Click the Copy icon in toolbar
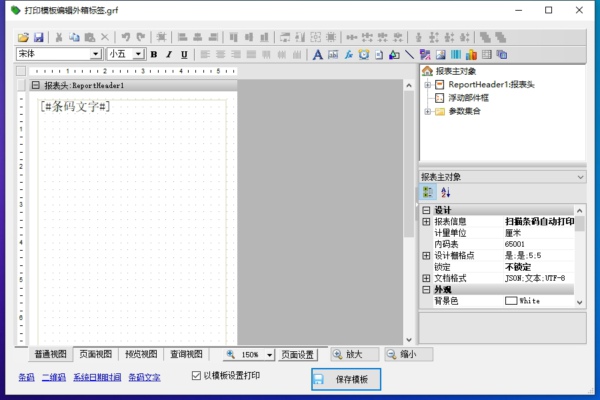Viewport: 600px width, 400px height. tap(74, 38)
